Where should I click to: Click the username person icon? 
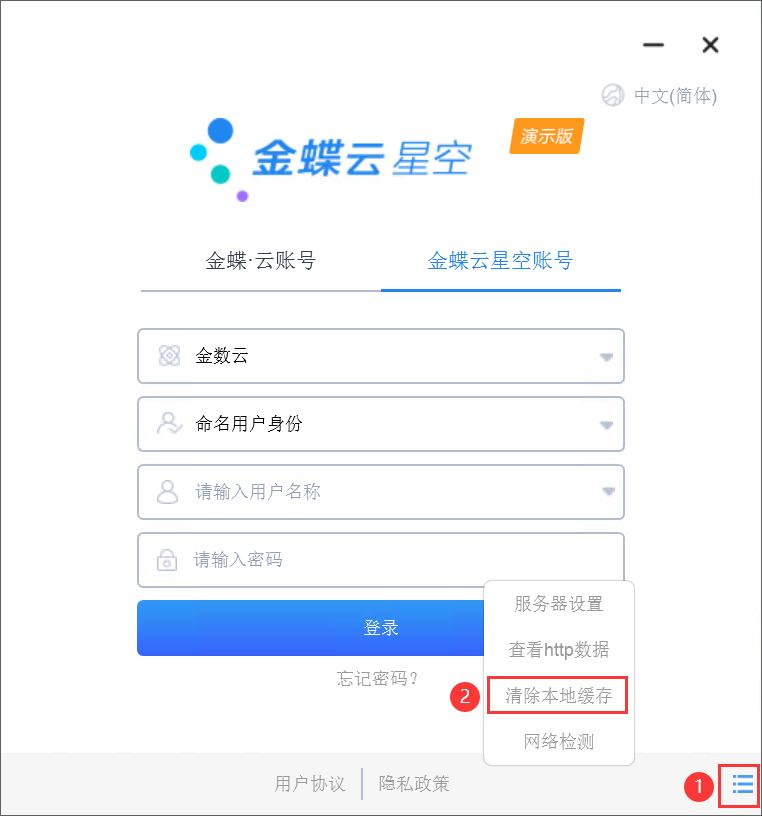(168, 492)
